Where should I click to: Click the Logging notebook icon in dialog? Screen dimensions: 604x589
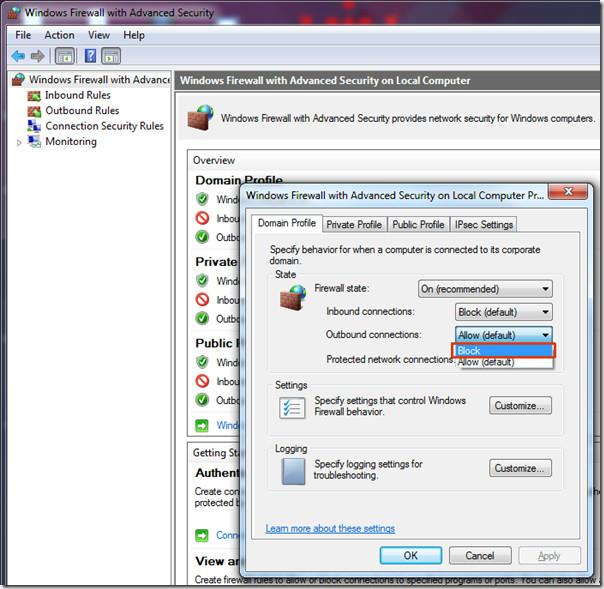[x=293, y=472]
